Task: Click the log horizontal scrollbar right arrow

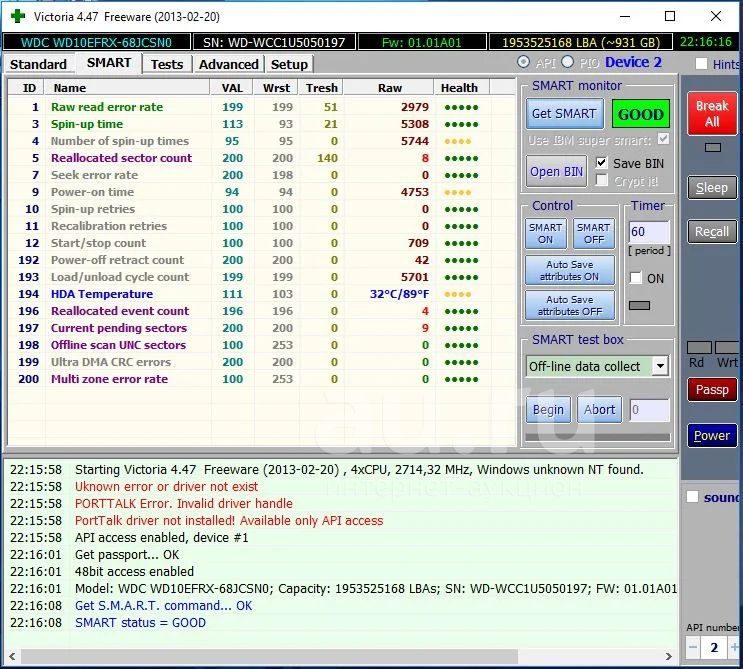Action: [x=669, y=656]
